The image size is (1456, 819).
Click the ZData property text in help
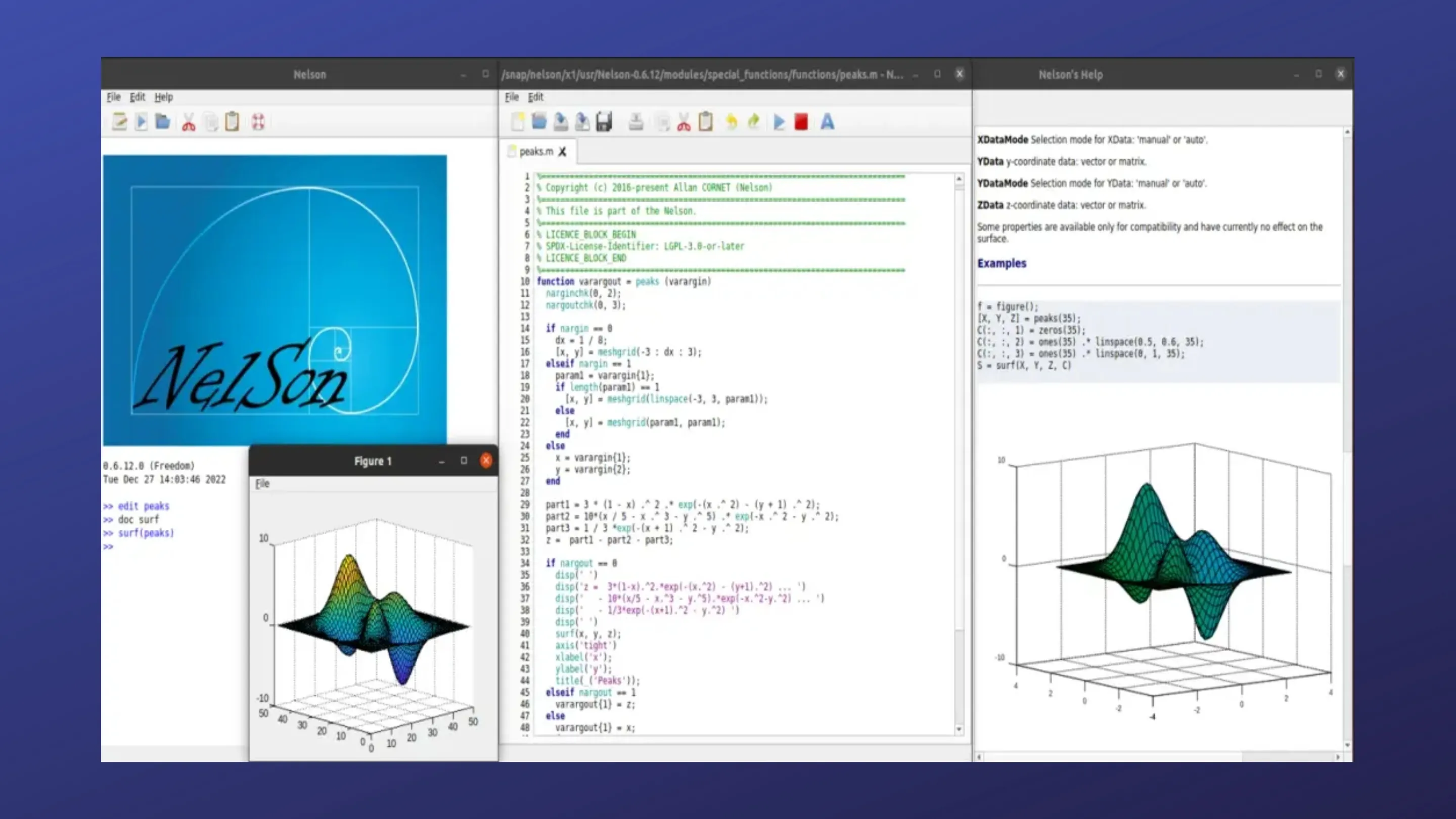point(1062,205)
